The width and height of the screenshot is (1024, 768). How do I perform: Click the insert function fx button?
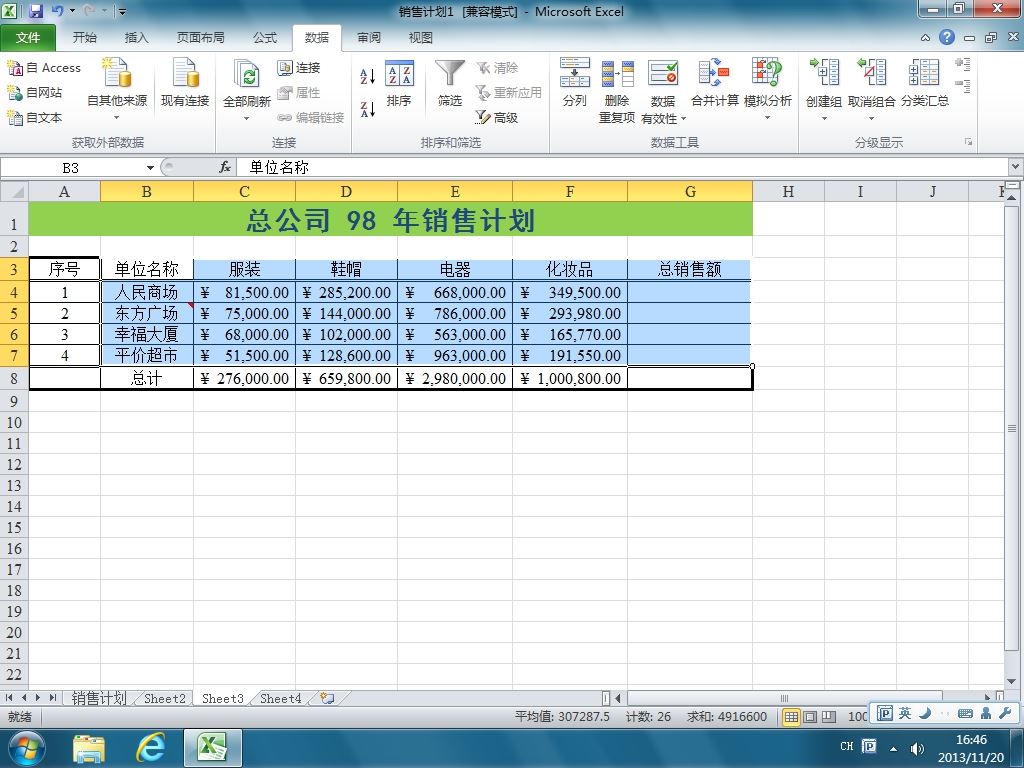tap(225, 167)
